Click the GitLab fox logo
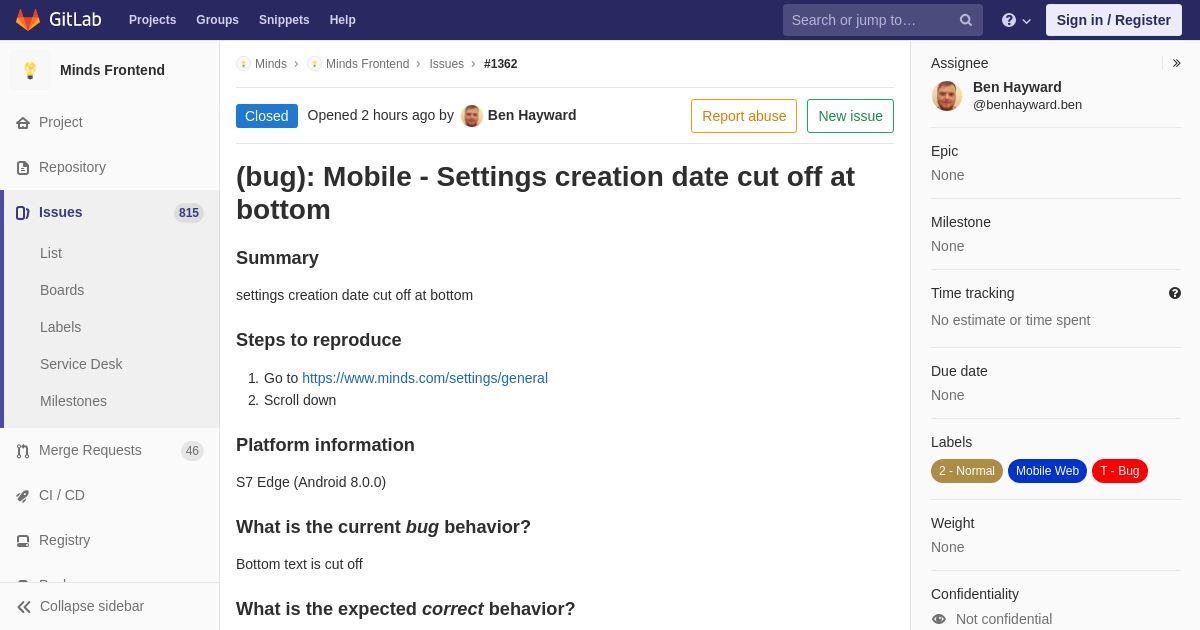The height and width of the screenshot is (630, 1200). (x=28, y=20)
